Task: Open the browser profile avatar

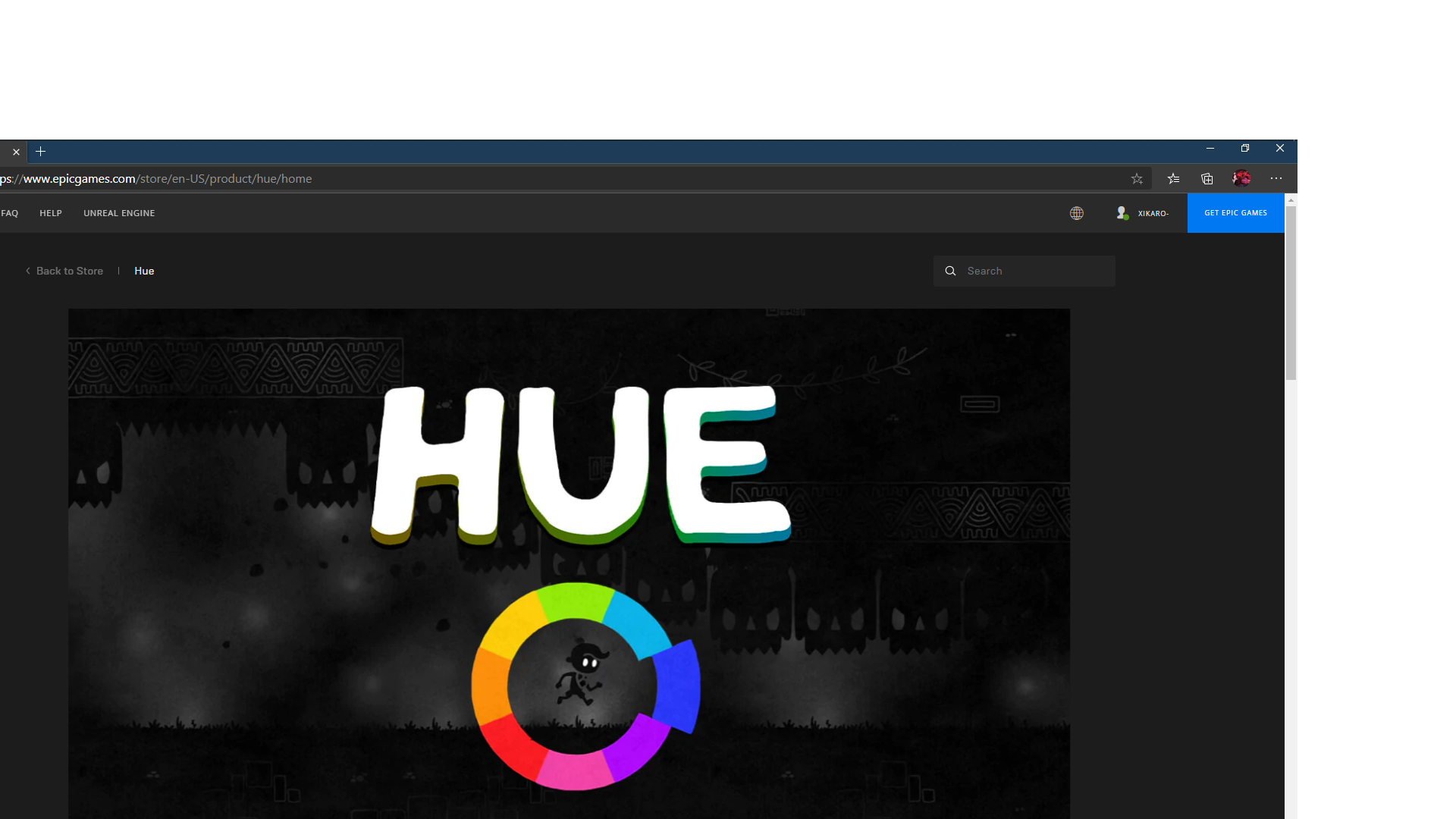Action: coord(1241,179)
